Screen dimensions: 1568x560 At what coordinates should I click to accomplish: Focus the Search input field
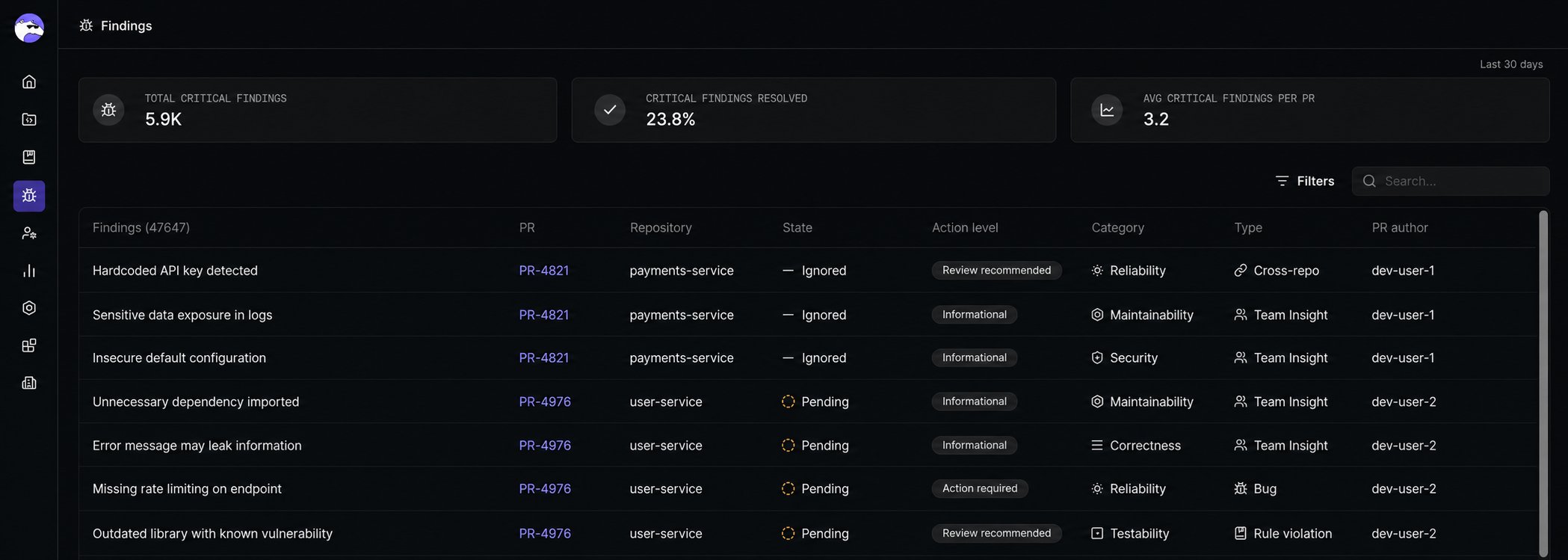(1451, 181)
